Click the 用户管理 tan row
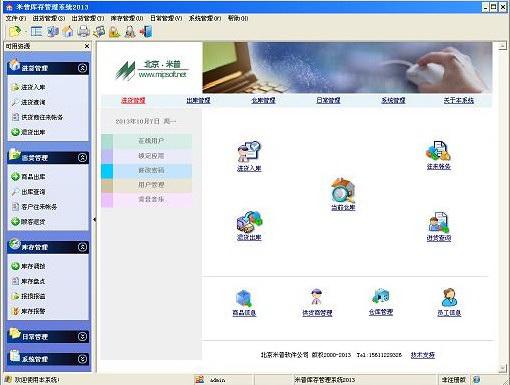The width and height of the screenshot is (510, 385). 147,185
